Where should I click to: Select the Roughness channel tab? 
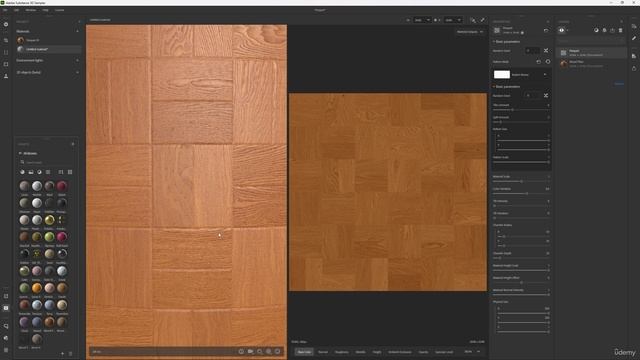[x=342, y=352]
